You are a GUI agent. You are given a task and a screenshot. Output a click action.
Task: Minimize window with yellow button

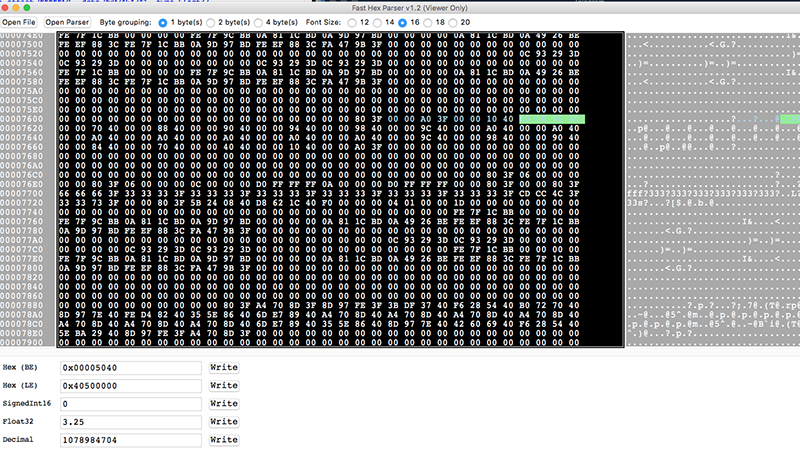(16, 8)
